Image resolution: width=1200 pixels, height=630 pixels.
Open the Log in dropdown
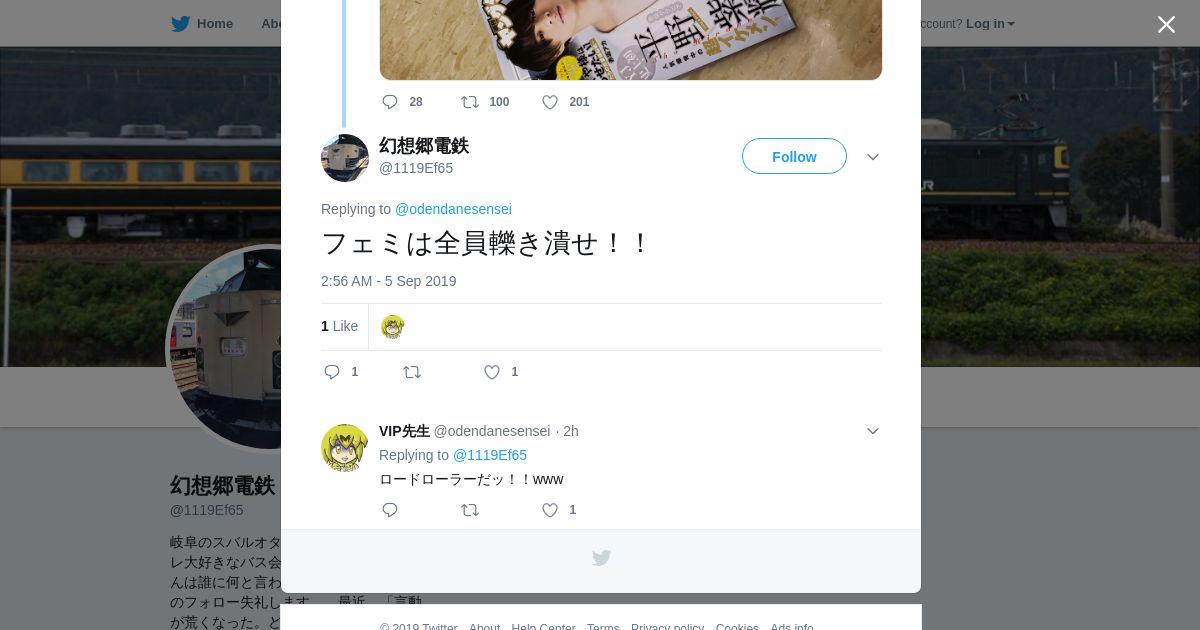click(x=990, y=24)
